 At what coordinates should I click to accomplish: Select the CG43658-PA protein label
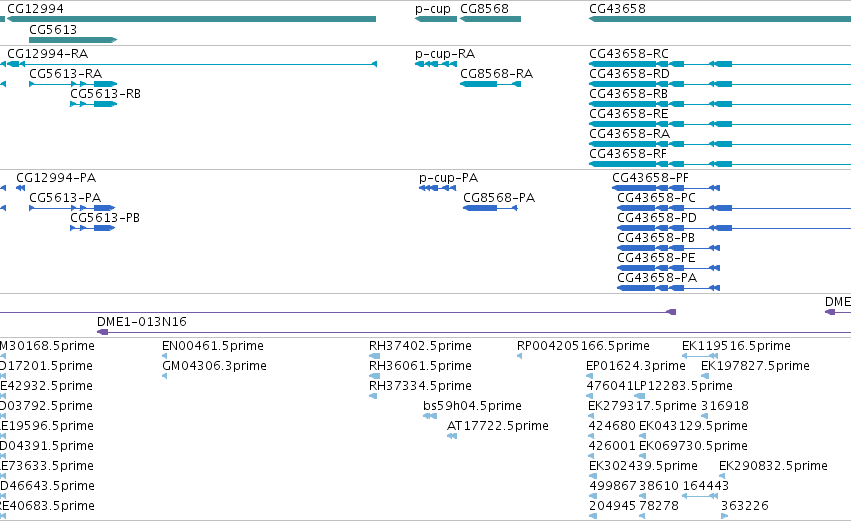pos(657,278)
